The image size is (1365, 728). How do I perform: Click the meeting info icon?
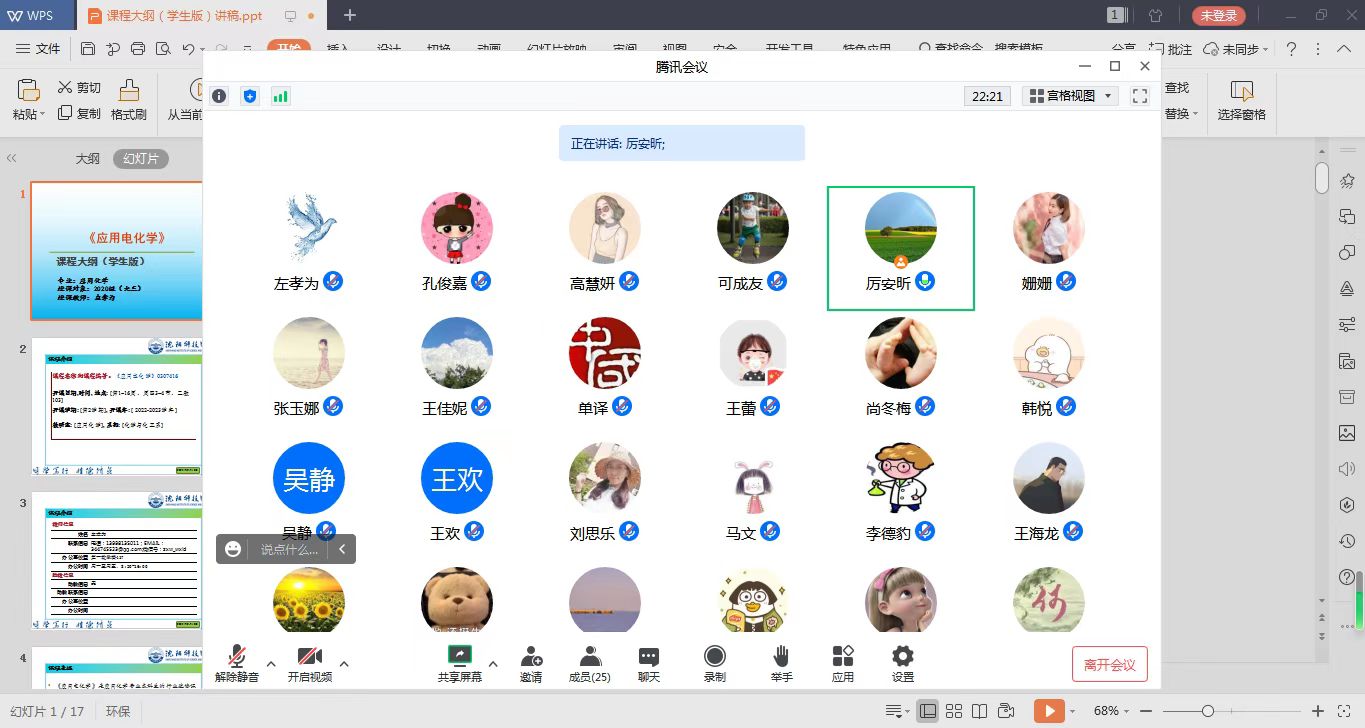(x=219, y=96)
